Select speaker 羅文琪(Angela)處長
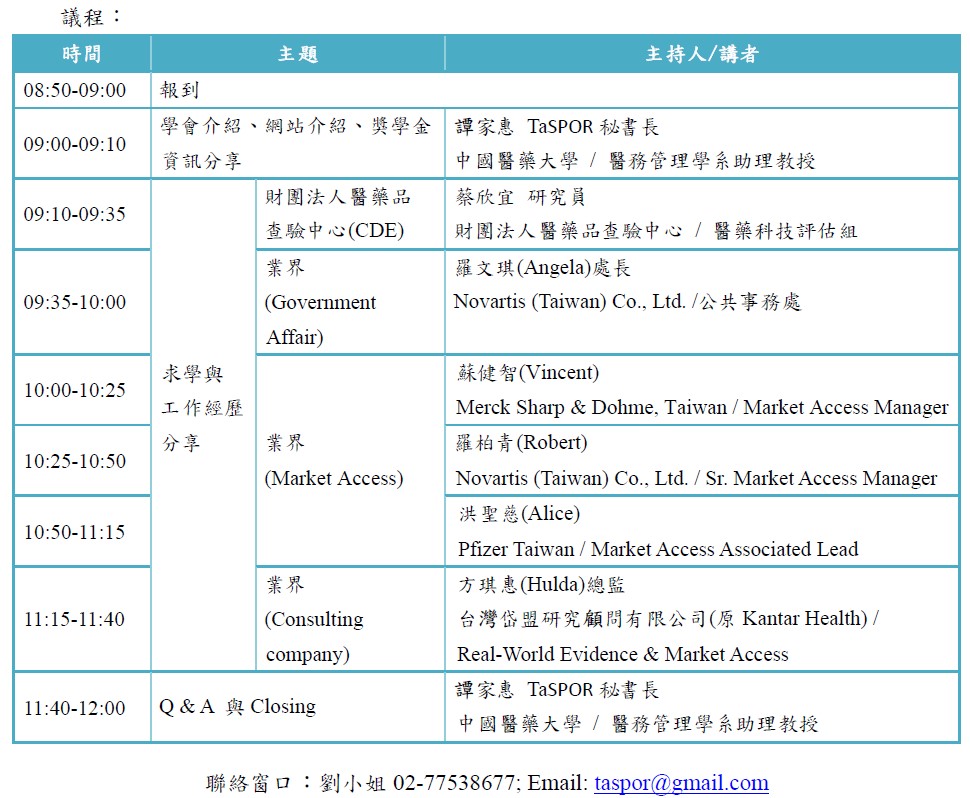970x798 pixels. [543, 267]
